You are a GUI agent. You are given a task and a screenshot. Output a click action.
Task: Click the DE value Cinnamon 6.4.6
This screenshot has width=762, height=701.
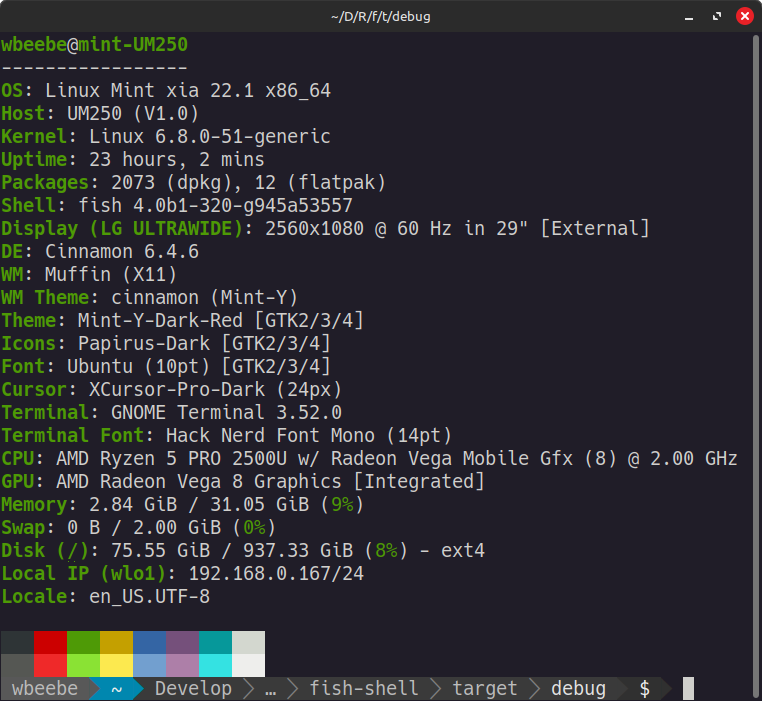122,251
